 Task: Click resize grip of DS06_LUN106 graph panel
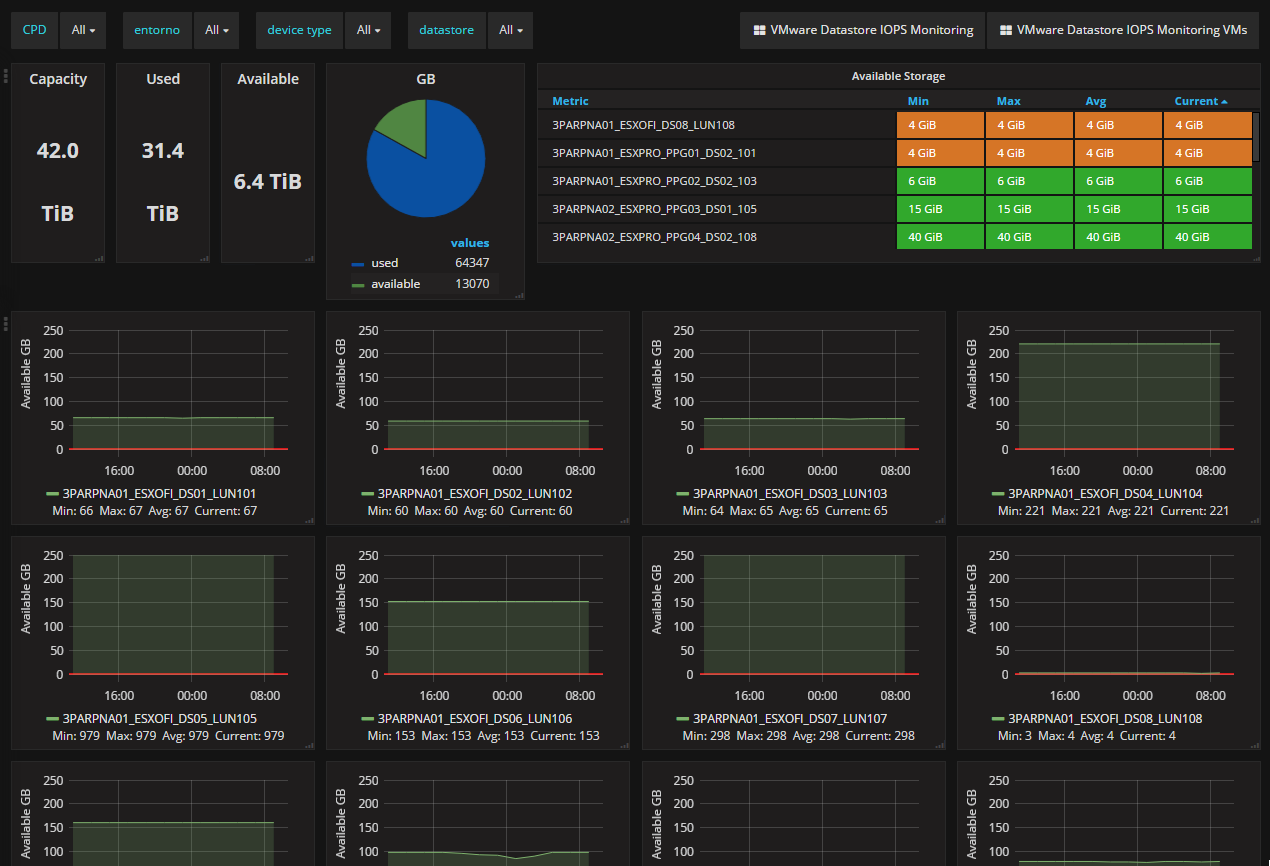click(624, 745)
